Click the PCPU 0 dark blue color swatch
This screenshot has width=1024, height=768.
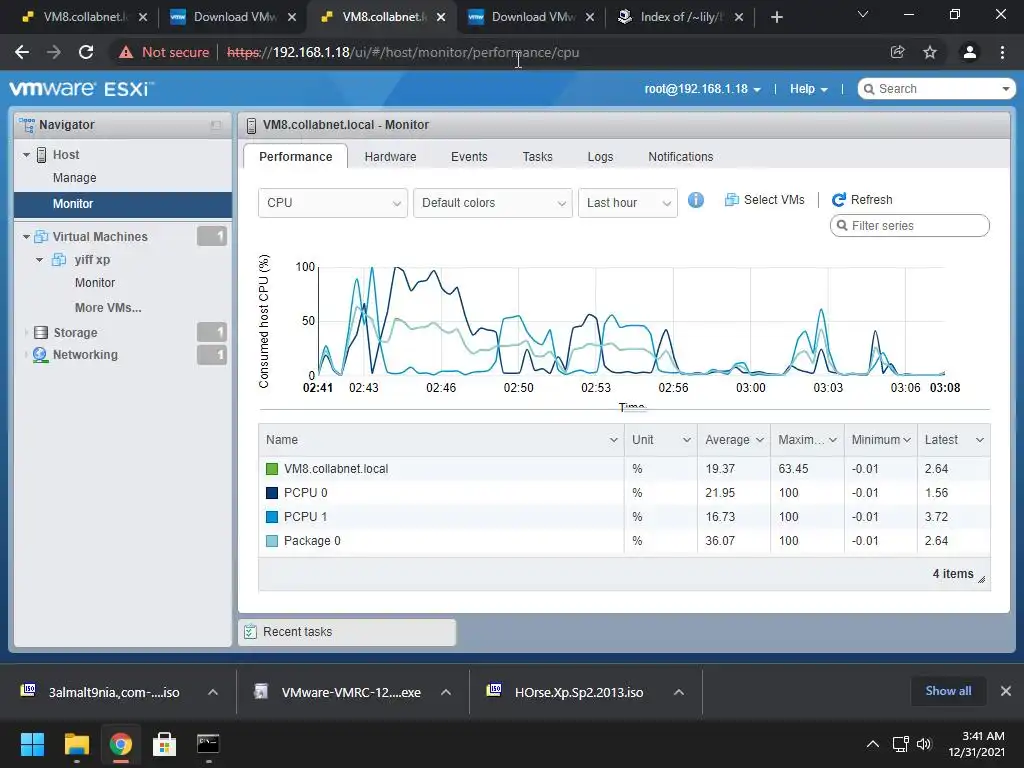(x=272, y=493)
